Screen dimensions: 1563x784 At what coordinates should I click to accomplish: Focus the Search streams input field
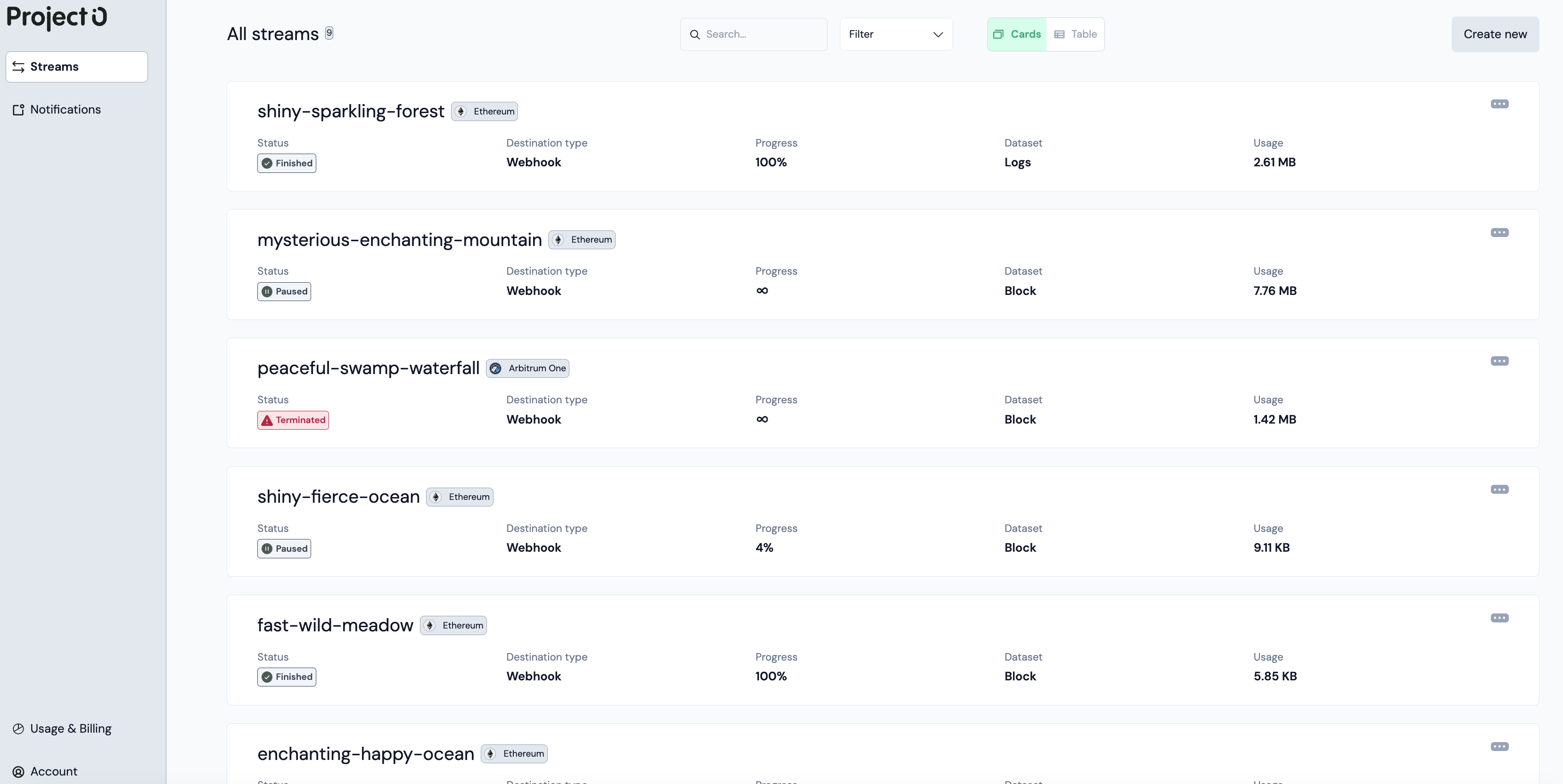754,34
